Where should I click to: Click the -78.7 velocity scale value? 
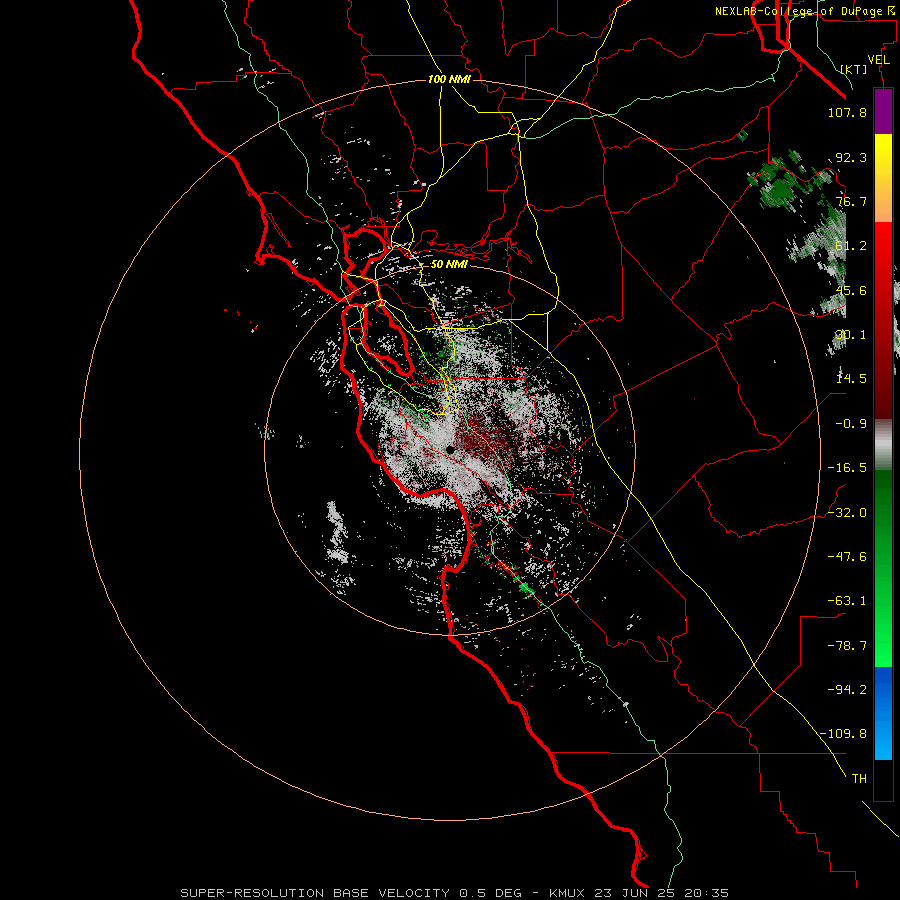click(847, 646)
